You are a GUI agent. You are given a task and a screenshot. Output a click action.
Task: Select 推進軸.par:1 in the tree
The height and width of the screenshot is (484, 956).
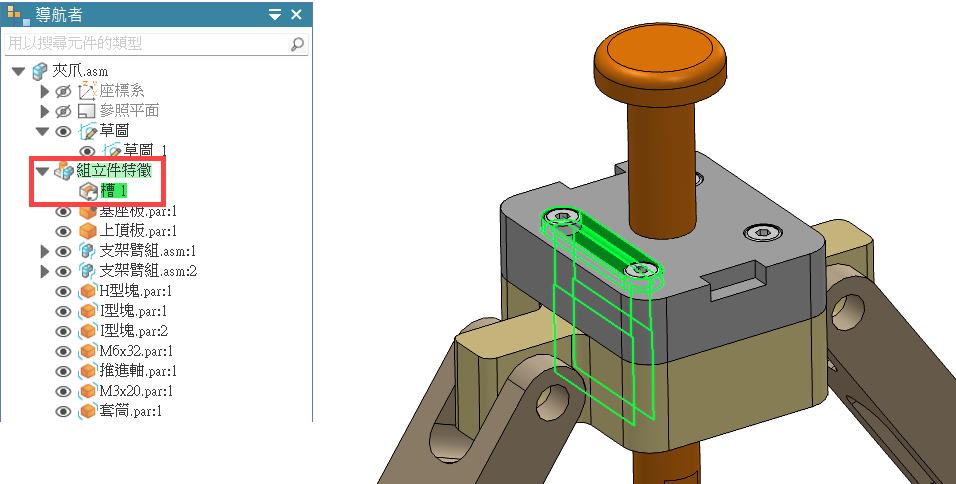click(138, 371)
